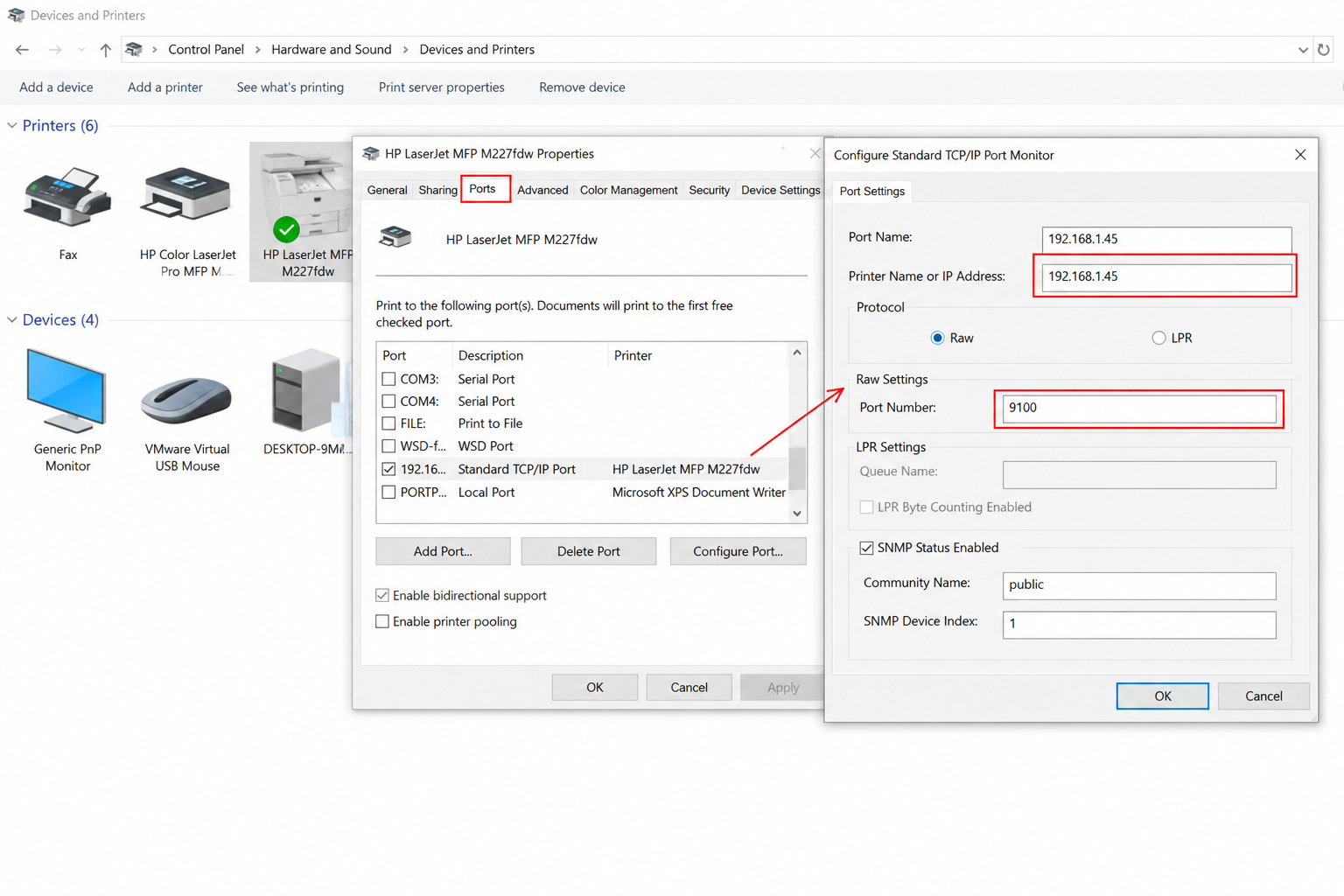Check the PORTP... Local Port checkbox
The image size is (1344, 896).
click(388, 492)
